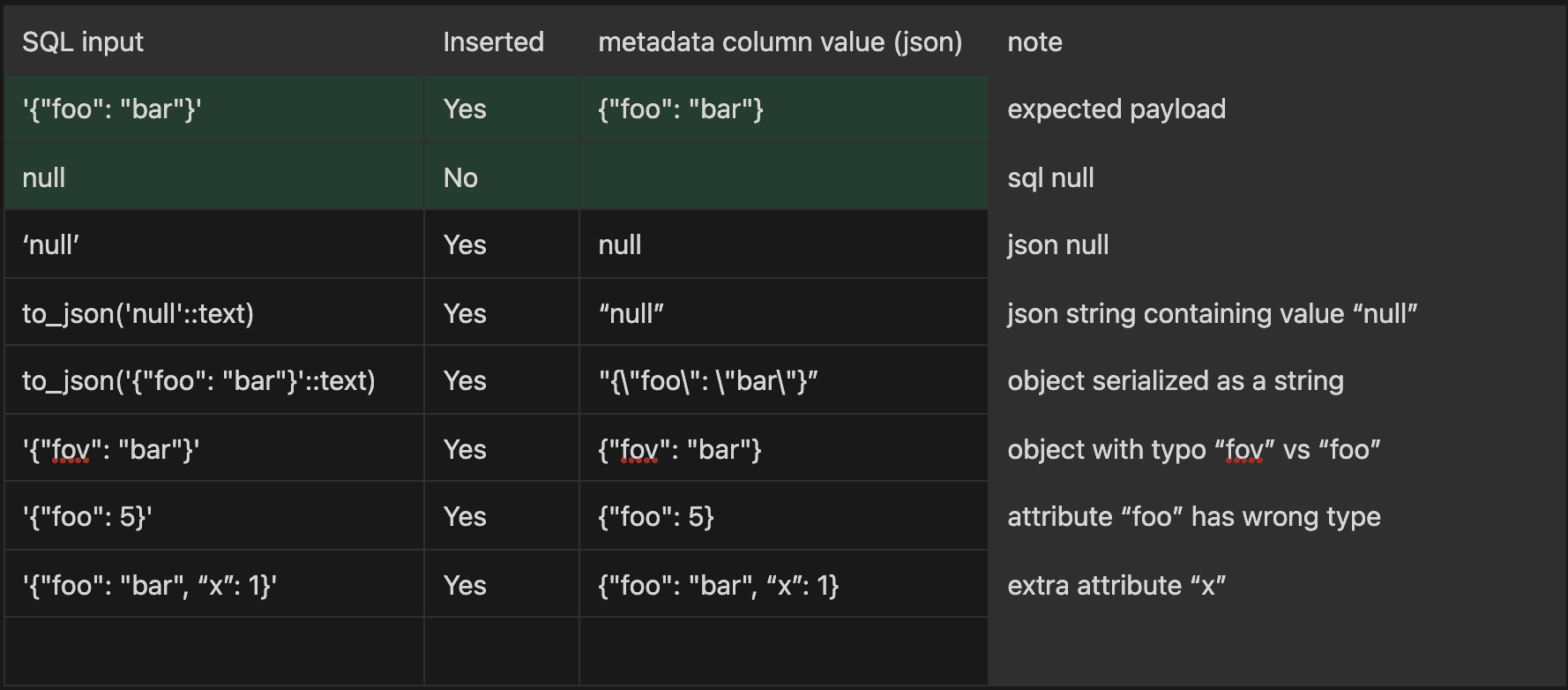Click the 'SQL input' column header
1568x690 pixels.
pyautogui.click(x=83, y=42)
